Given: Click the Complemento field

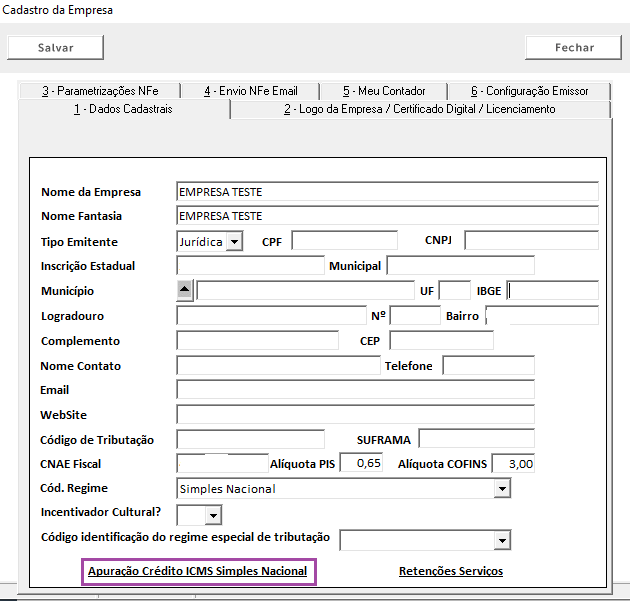Looking at the screenshot, I should point(258,340).
